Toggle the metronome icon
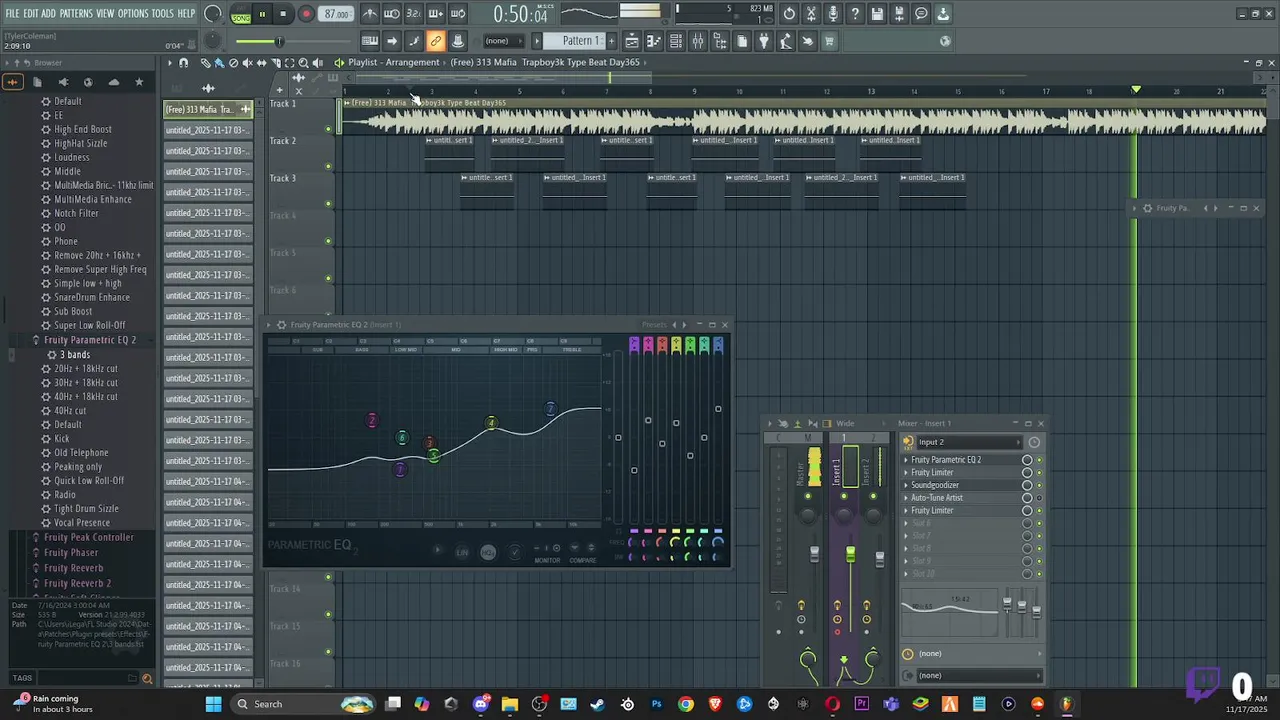1280x720 pixels. tap(370, 14)
